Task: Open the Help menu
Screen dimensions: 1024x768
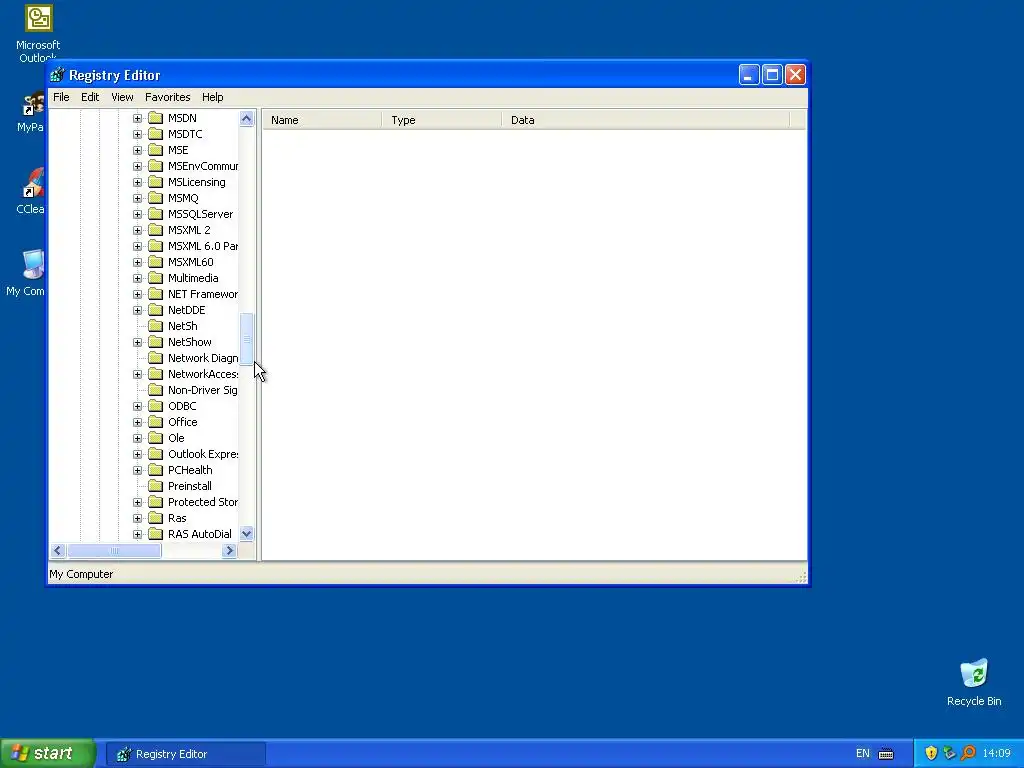Action: tap(212, 97)
